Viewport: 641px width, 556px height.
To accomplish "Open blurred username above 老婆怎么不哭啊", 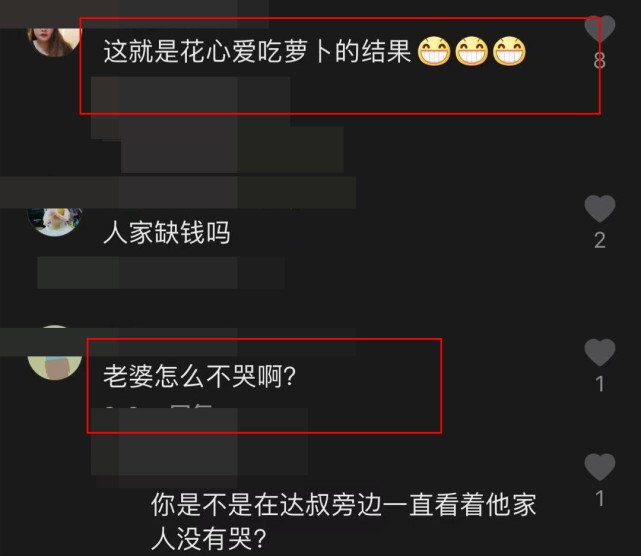I will [x=178, y=341].
